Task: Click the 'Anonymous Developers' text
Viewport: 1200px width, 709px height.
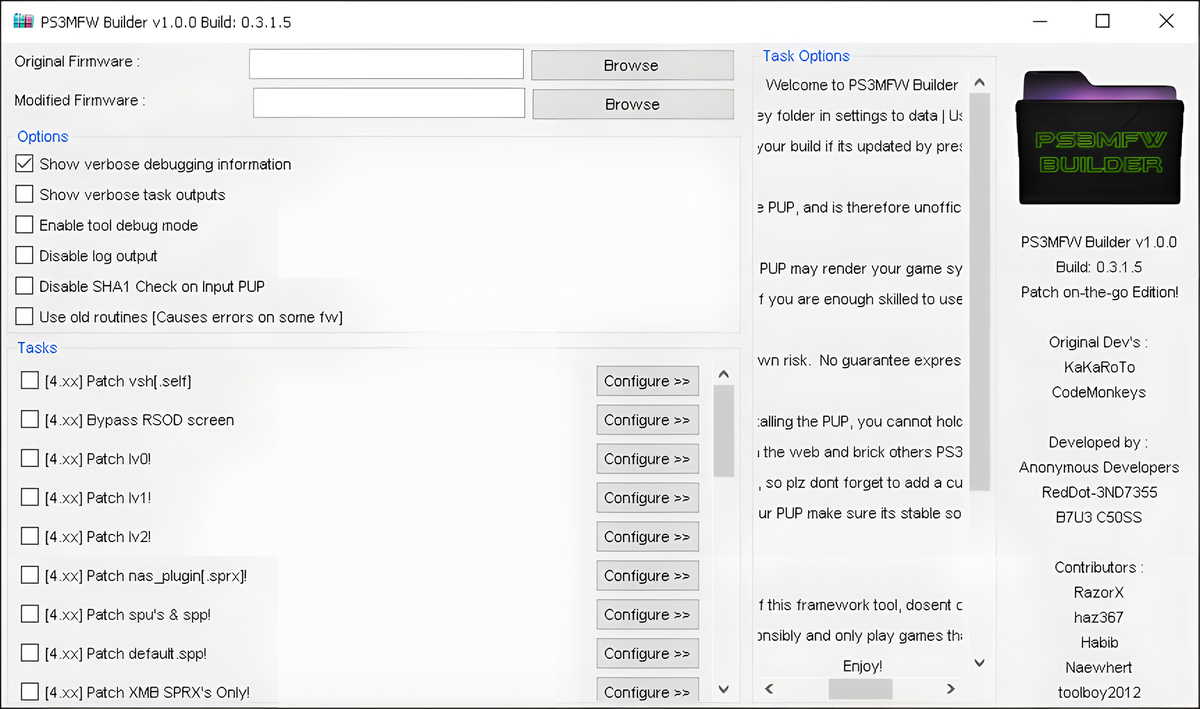Action: [1099, 467]
